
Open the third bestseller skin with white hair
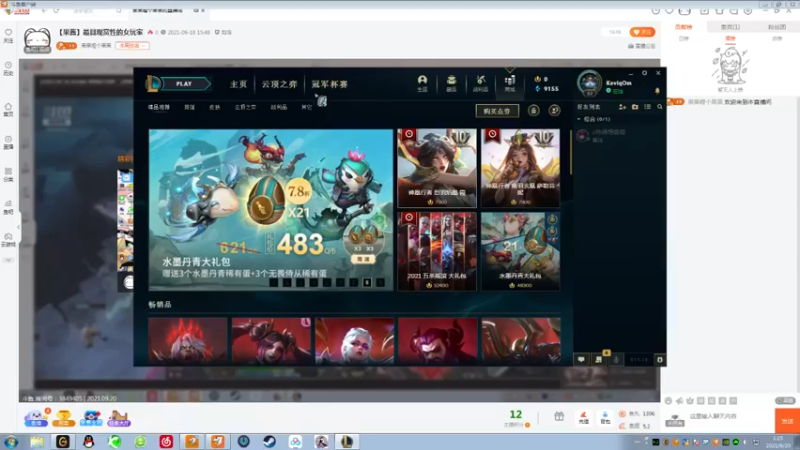(355, 340)
